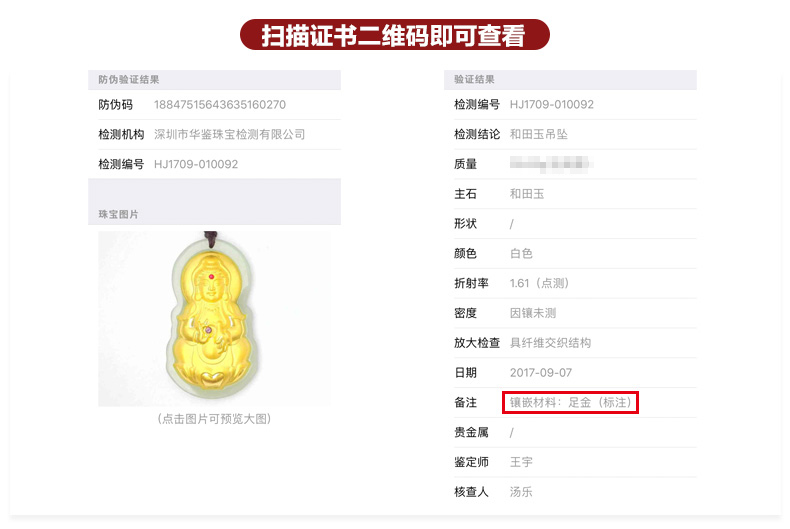Click the 珠宝图片 section label
790x529 pixels.
[118, 215]
